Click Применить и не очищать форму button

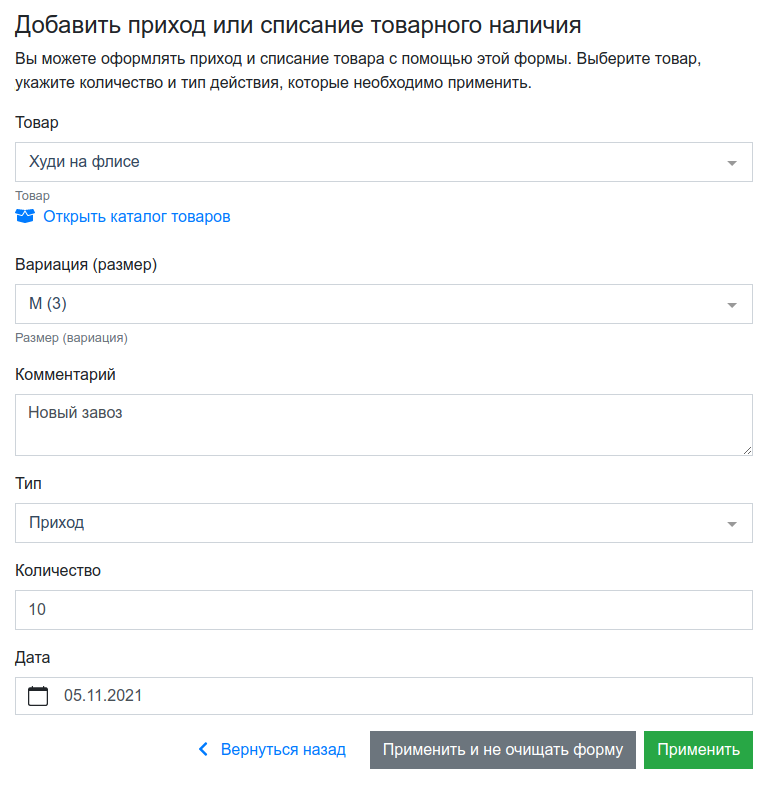503,750
